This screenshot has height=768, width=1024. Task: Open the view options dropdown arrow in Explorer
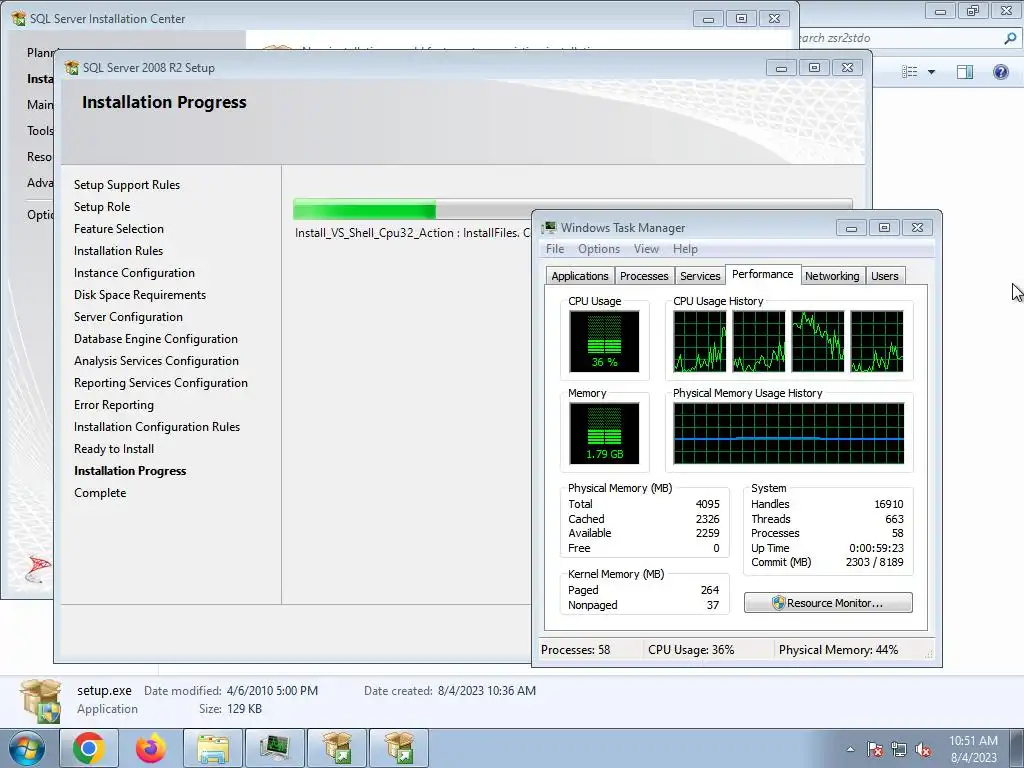pyautogui.click(x=931, y=72)
